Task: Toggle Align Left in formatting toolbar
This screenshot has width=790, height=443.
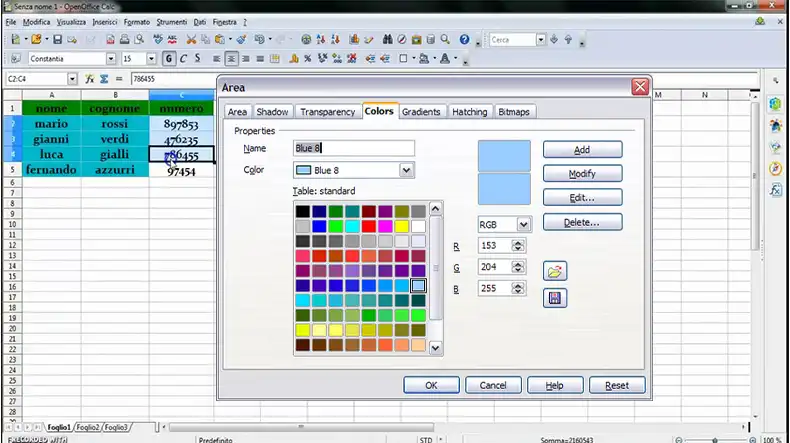Action: 217,59
